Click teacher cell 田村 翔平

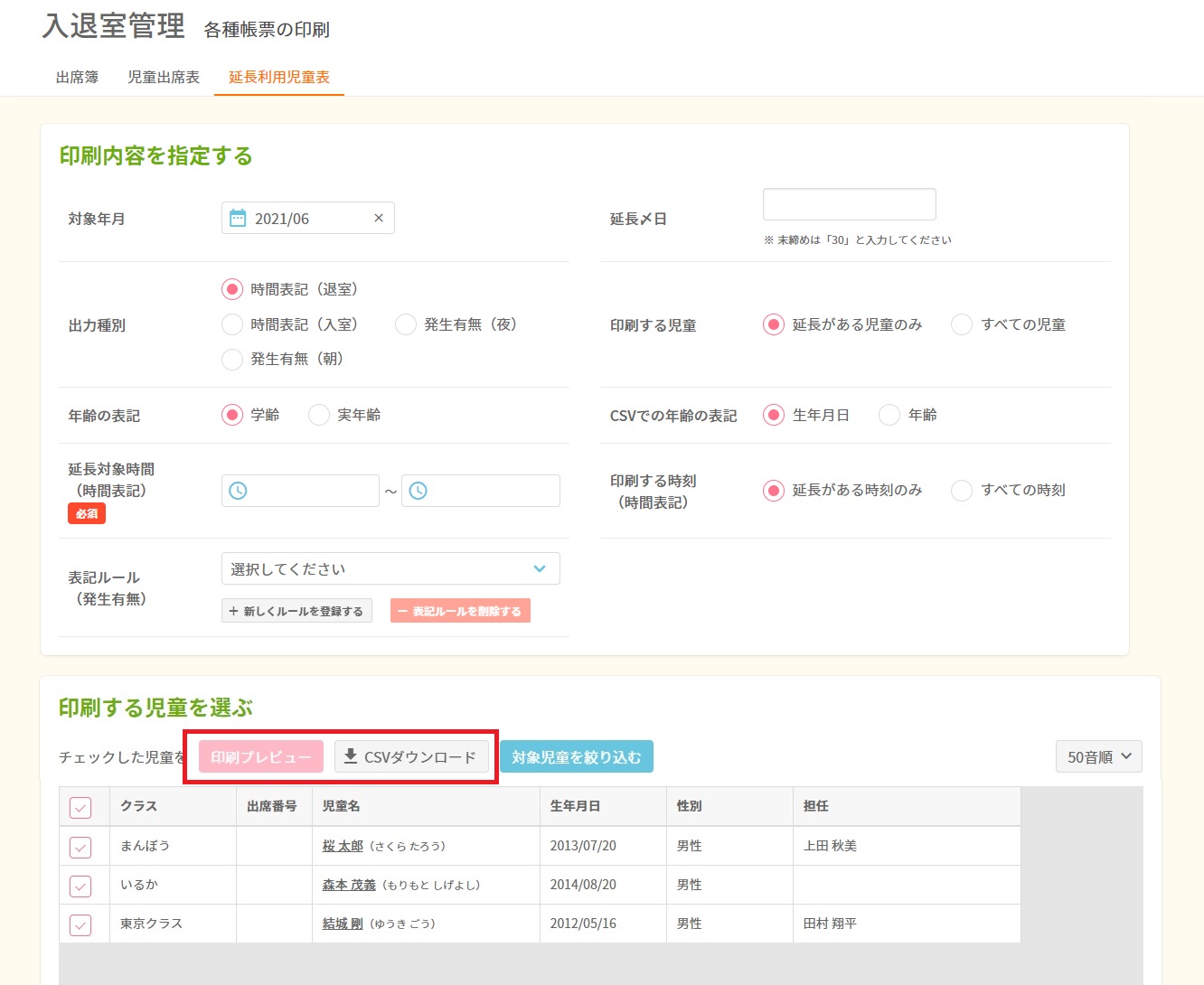click(907, 924)
